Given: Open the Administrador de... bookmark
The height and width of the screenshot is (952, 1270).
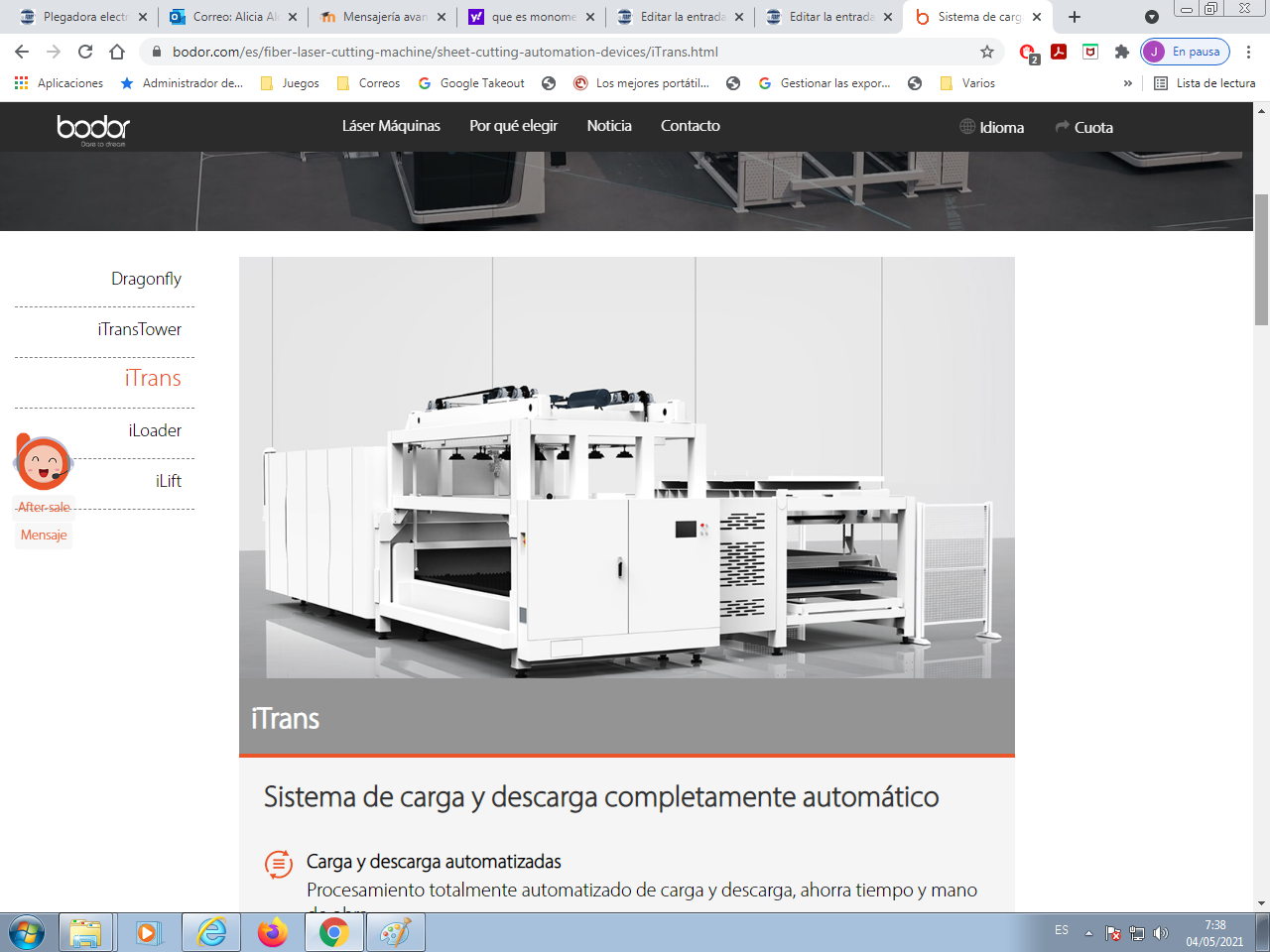Looking at the screenshot, I should click(182, 83).
